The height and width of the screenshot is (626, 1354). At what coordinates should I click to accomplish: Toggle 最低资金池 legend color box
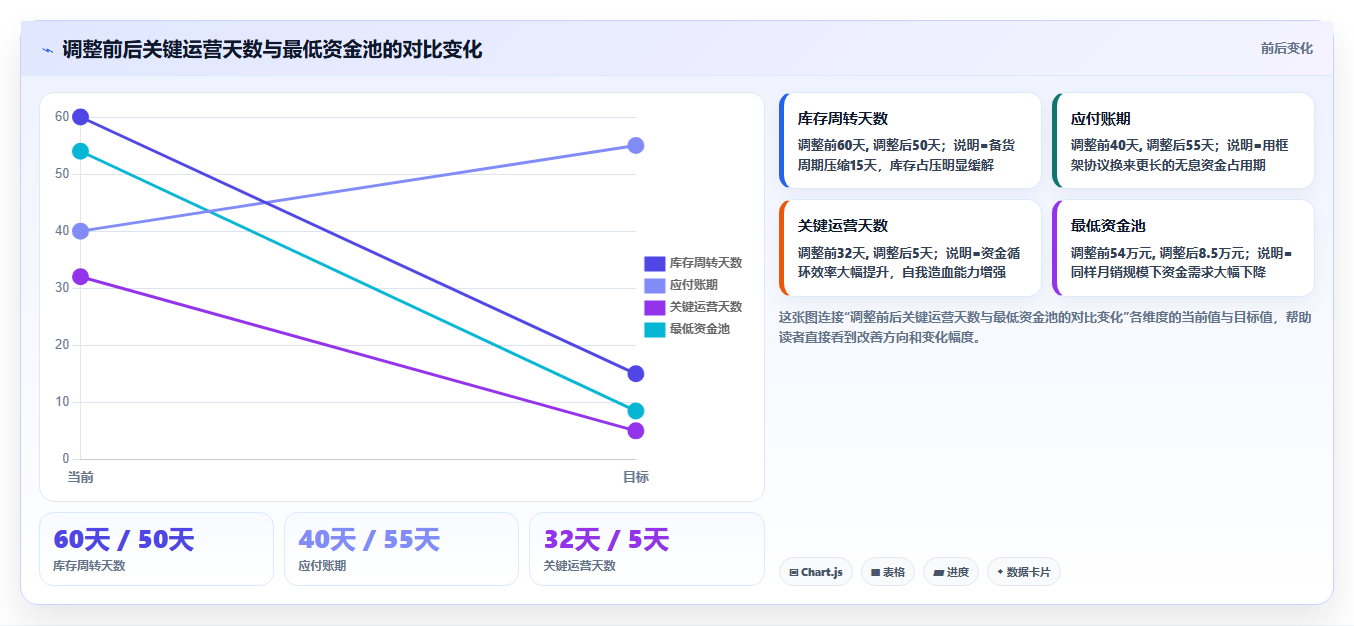[x=654, y=329]
